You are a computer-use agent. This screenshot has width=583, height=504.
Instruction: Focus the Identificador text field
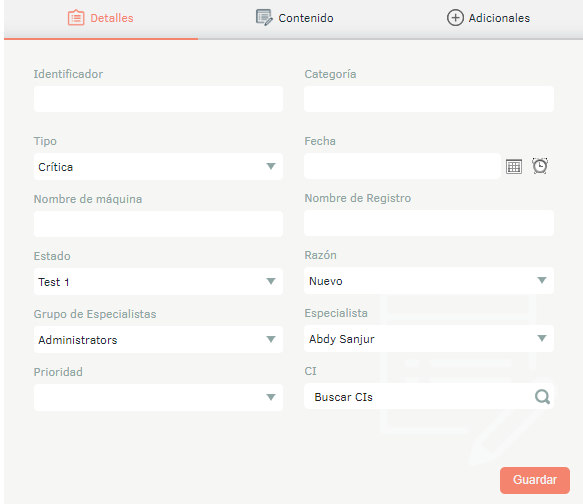(158, 99)
